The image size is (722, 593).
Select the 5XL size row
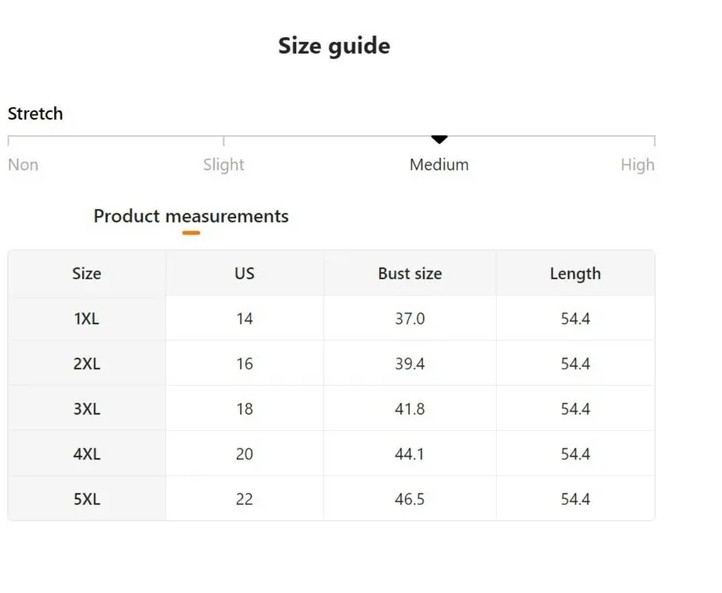tap(331, 499)
